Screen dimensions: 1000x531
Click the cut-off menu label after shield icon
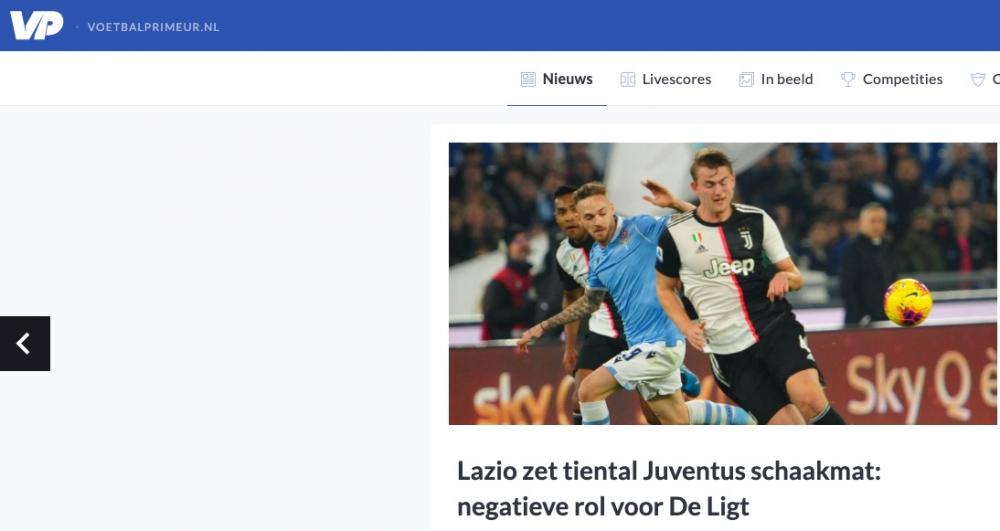click(x=996, y=79)
